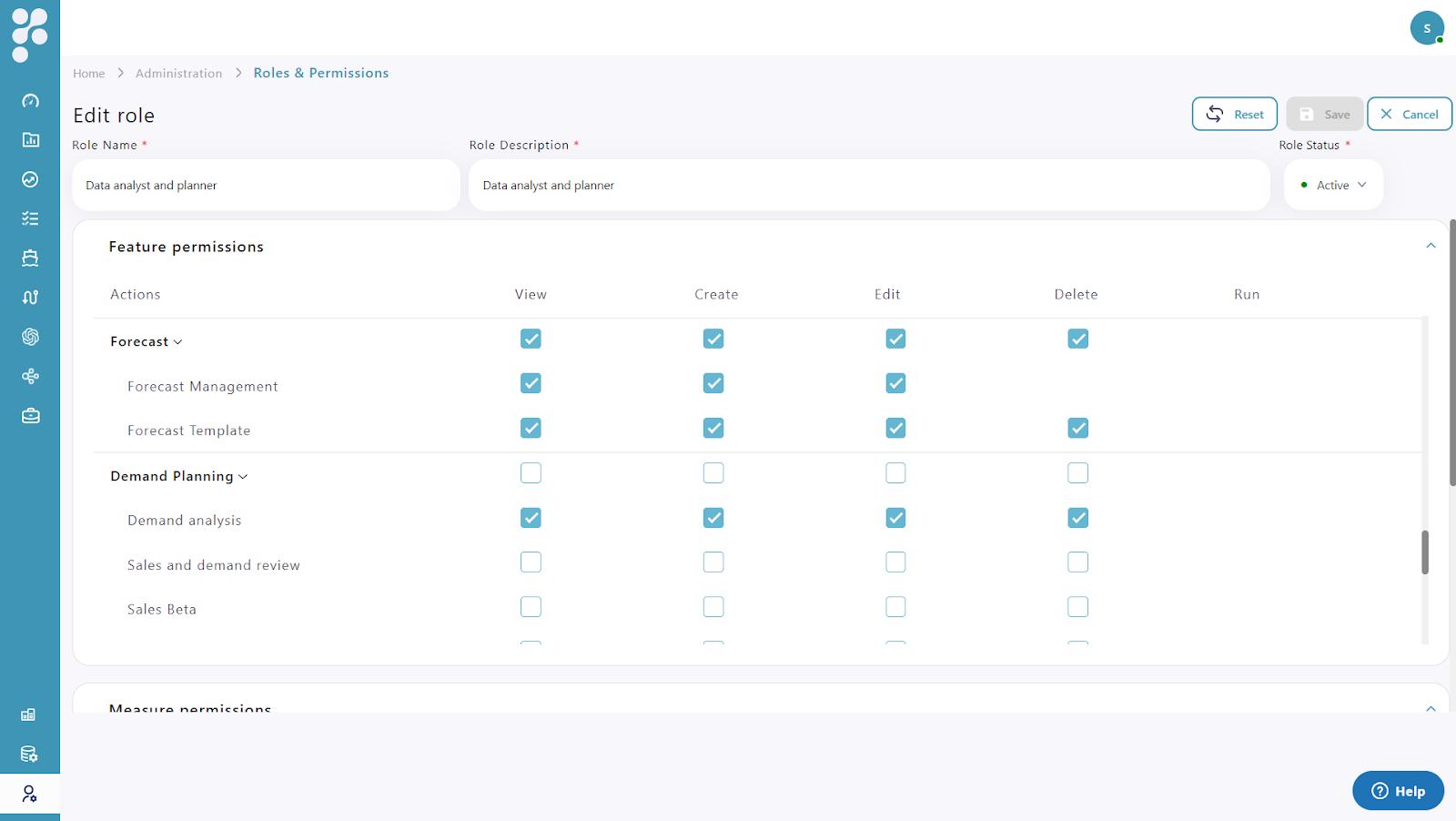Viewport: 1456px width, 821px height.
Task: Check Sales and demand review Delete checkbox
Action: 1077,563
